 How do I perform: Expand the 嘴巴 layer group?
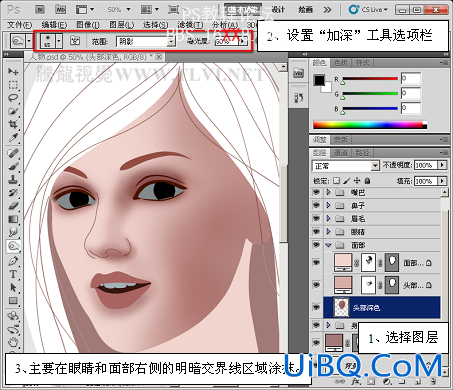[x=328, y=192]
